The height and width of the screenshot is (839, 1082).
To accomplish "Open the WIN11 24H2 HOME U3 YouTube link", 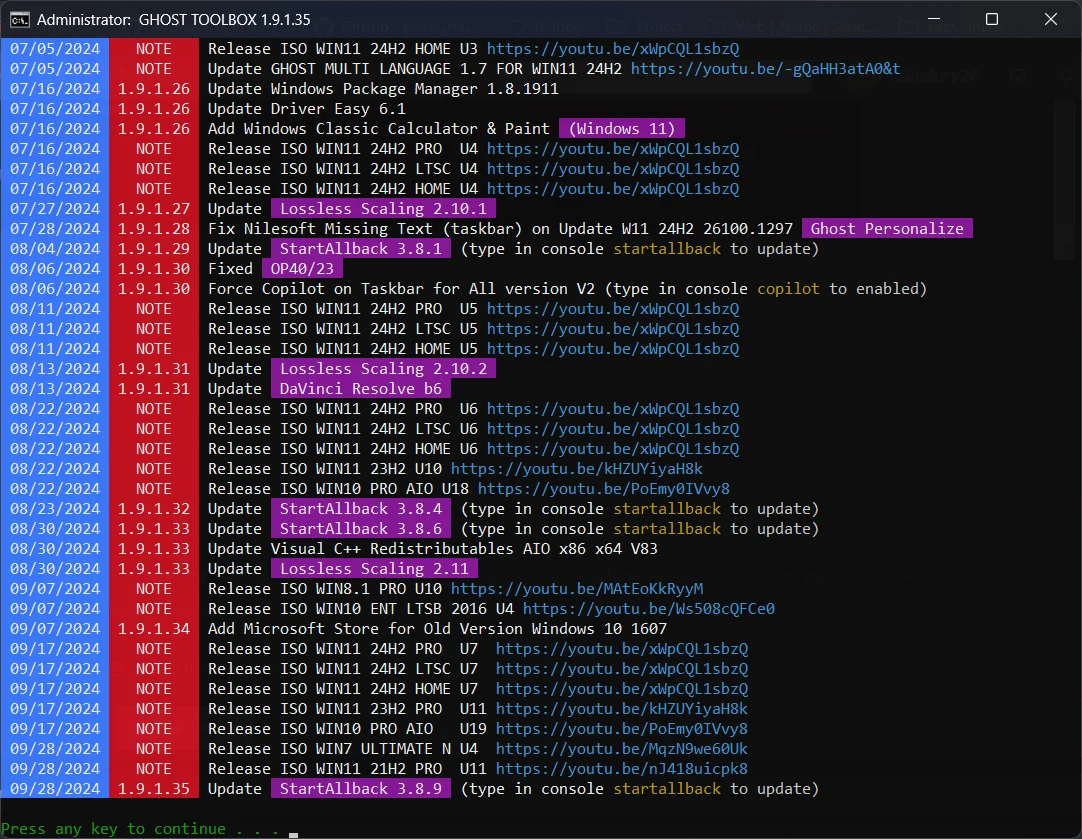I will click(x=613, y=49).
